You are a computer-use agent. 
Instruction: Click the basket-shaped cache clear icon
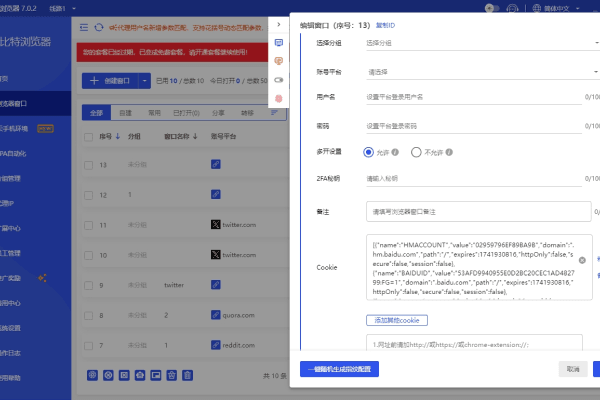[171, 375]
